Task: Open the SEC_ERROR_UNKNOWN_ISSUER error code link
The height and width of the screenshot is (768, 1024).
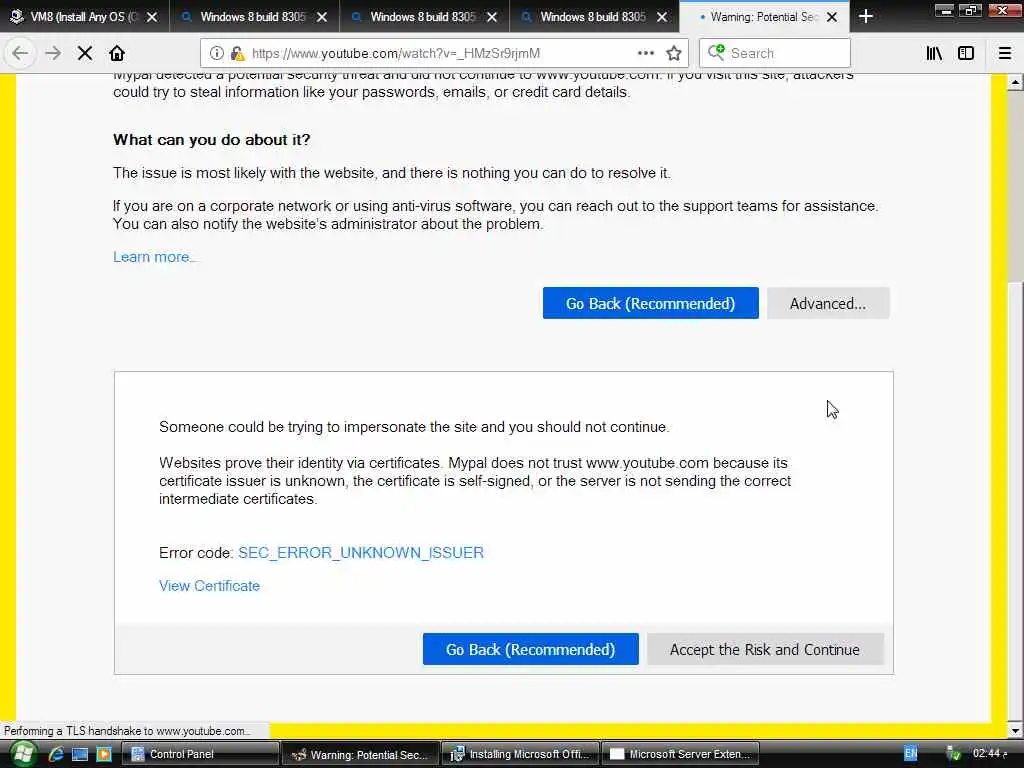Action: 361,552
